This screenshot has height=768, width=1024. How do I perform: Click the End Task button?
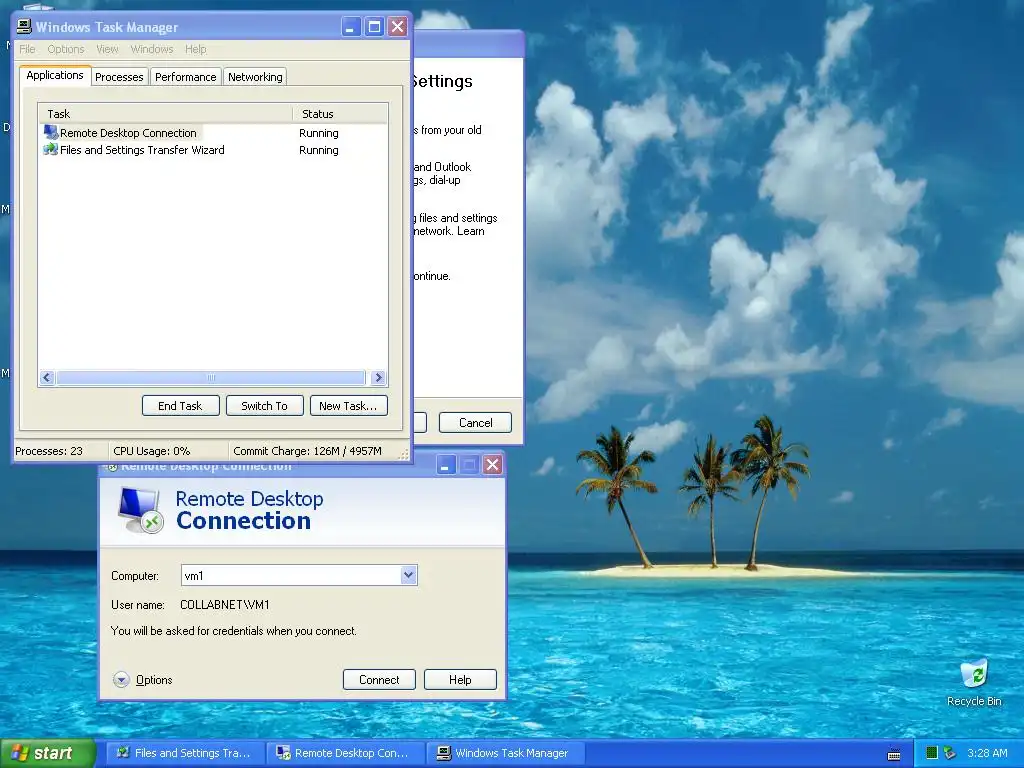pyautogui.click(x=180, y=406)
